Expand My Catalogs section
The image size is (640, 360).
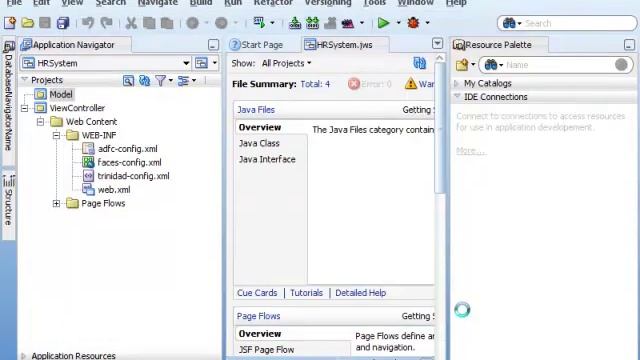click(457, 83)
